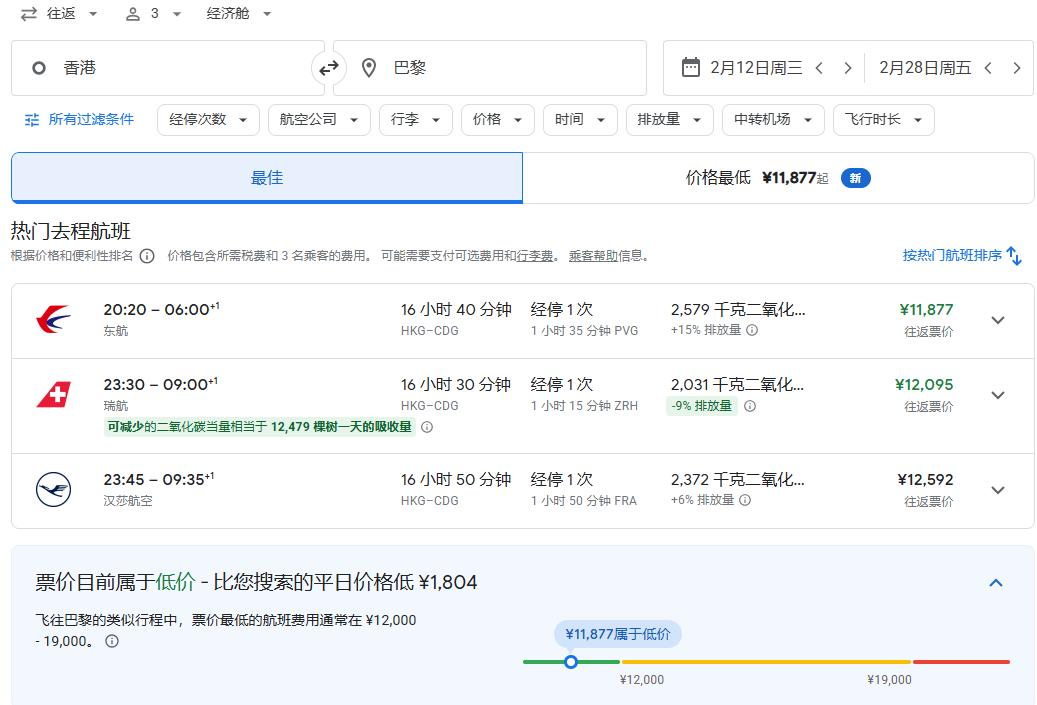Image resolution: width=1037 pixels, height=705 pixels.
Task: Click info icon next to +6% emissions
Action: click(x=745, y=500)
